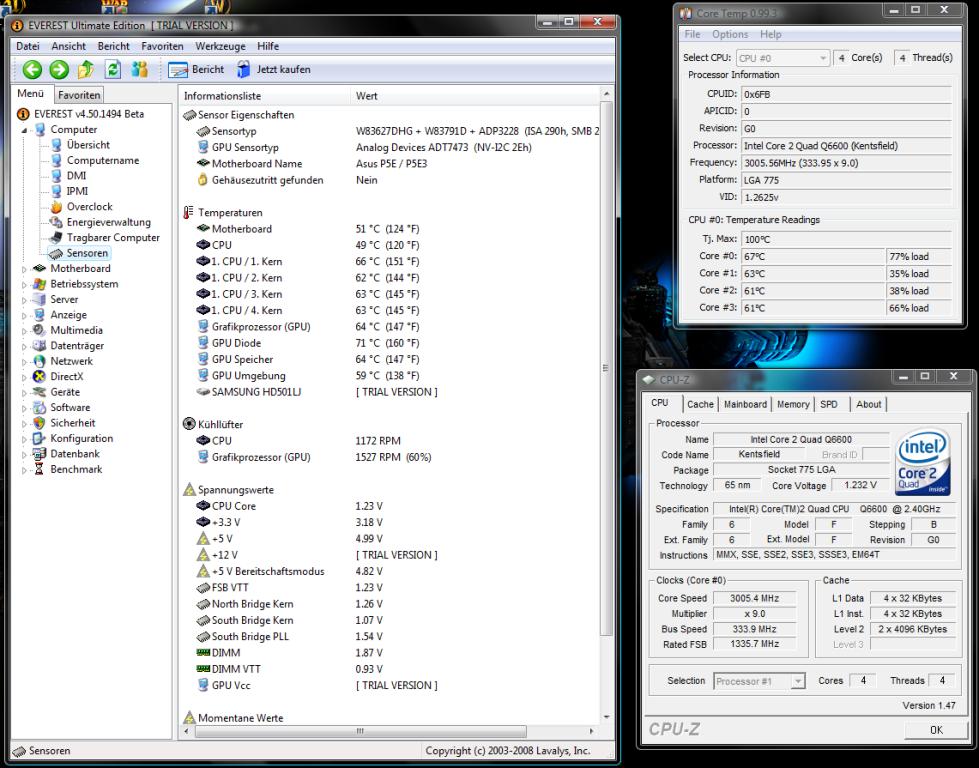The image size is (979, 768).
Task: Click the Datenbank icon in tree
Action: [x=39, y=454]
